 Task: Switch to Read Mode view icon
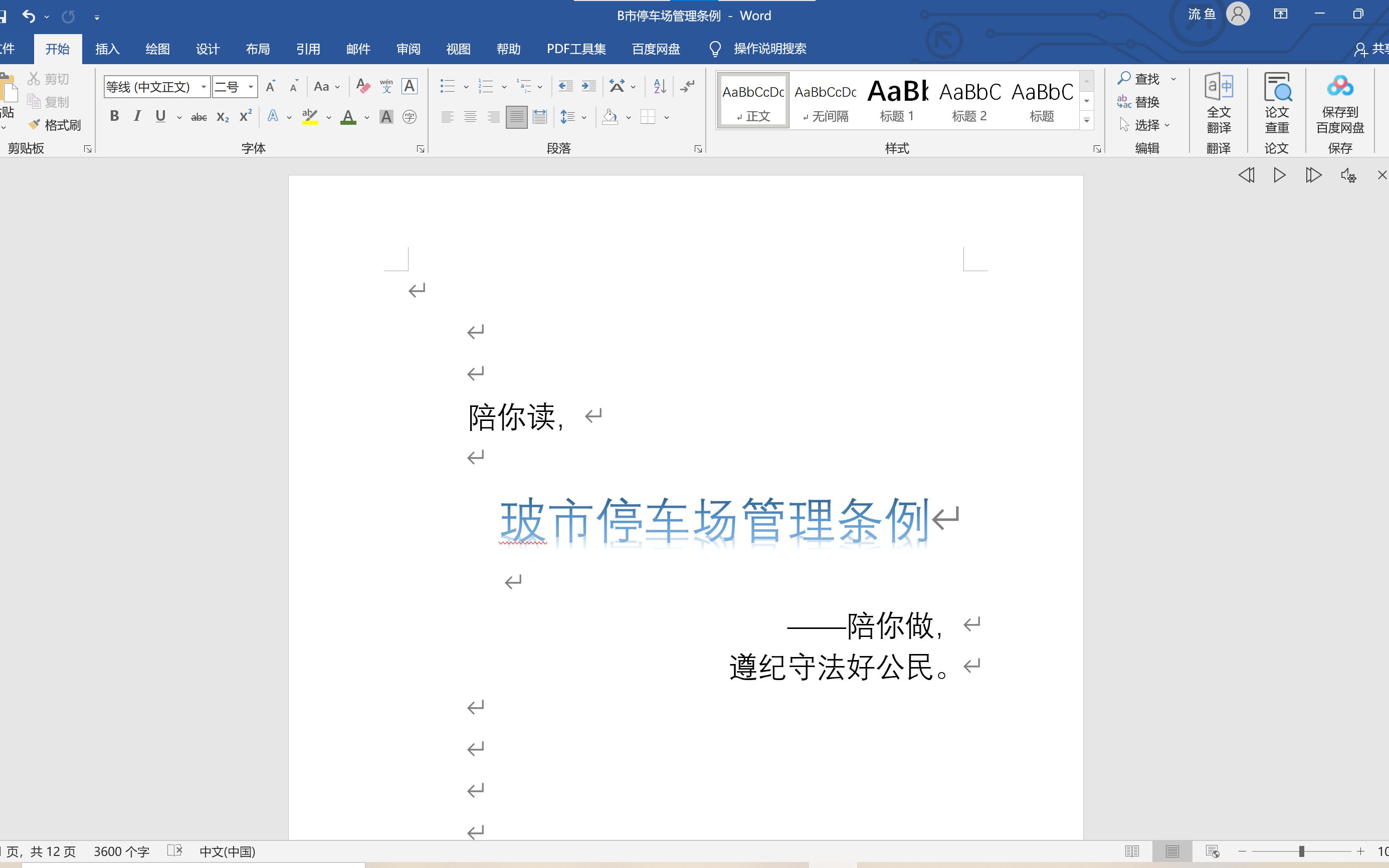(1132, 851)
